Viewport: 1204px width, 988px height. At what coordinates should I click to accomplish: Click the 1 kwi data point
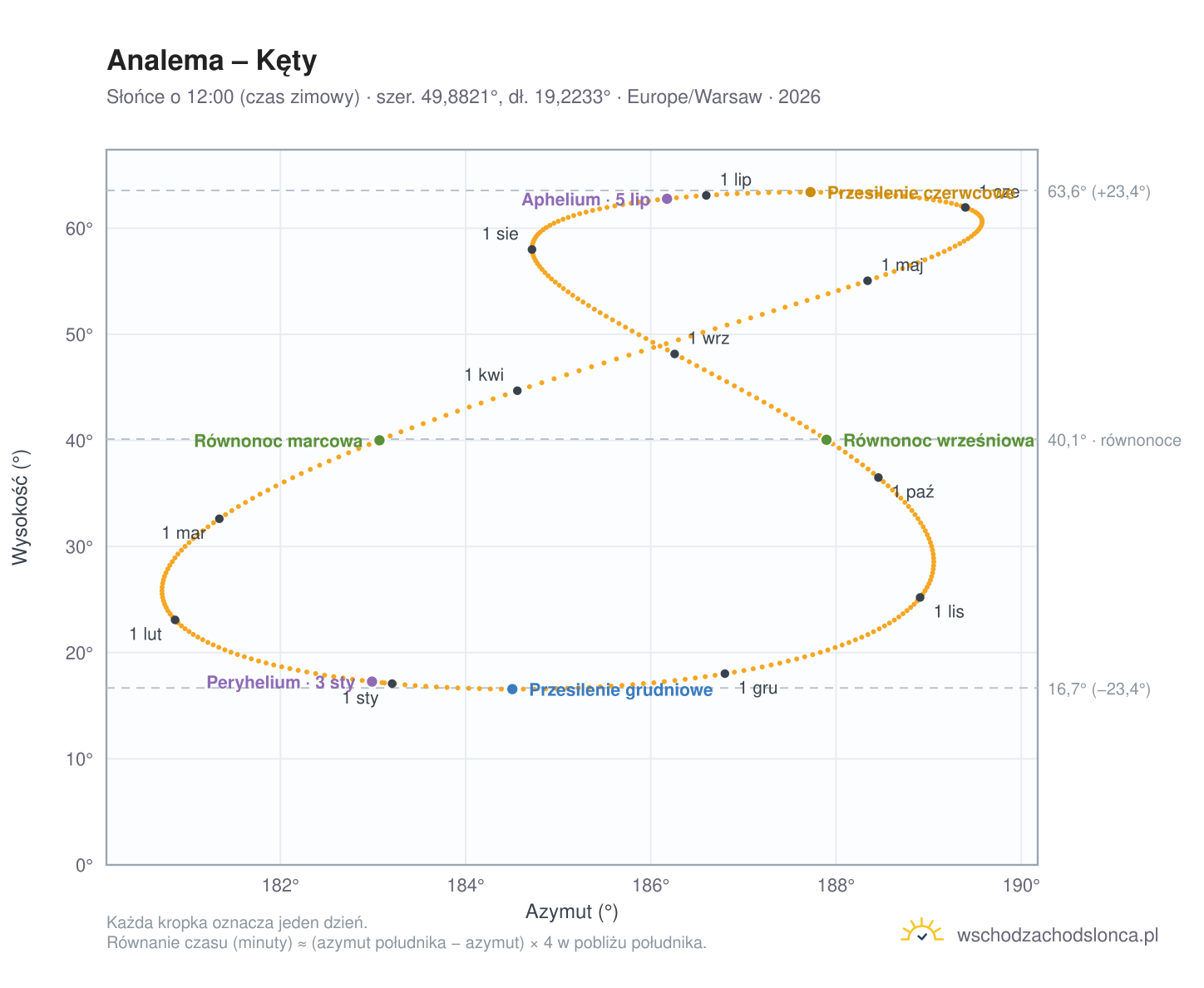(517, 391)
